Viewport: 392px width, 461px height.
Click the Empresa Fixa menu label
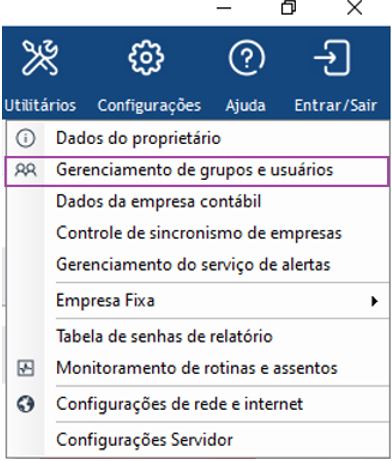point(105,301)
